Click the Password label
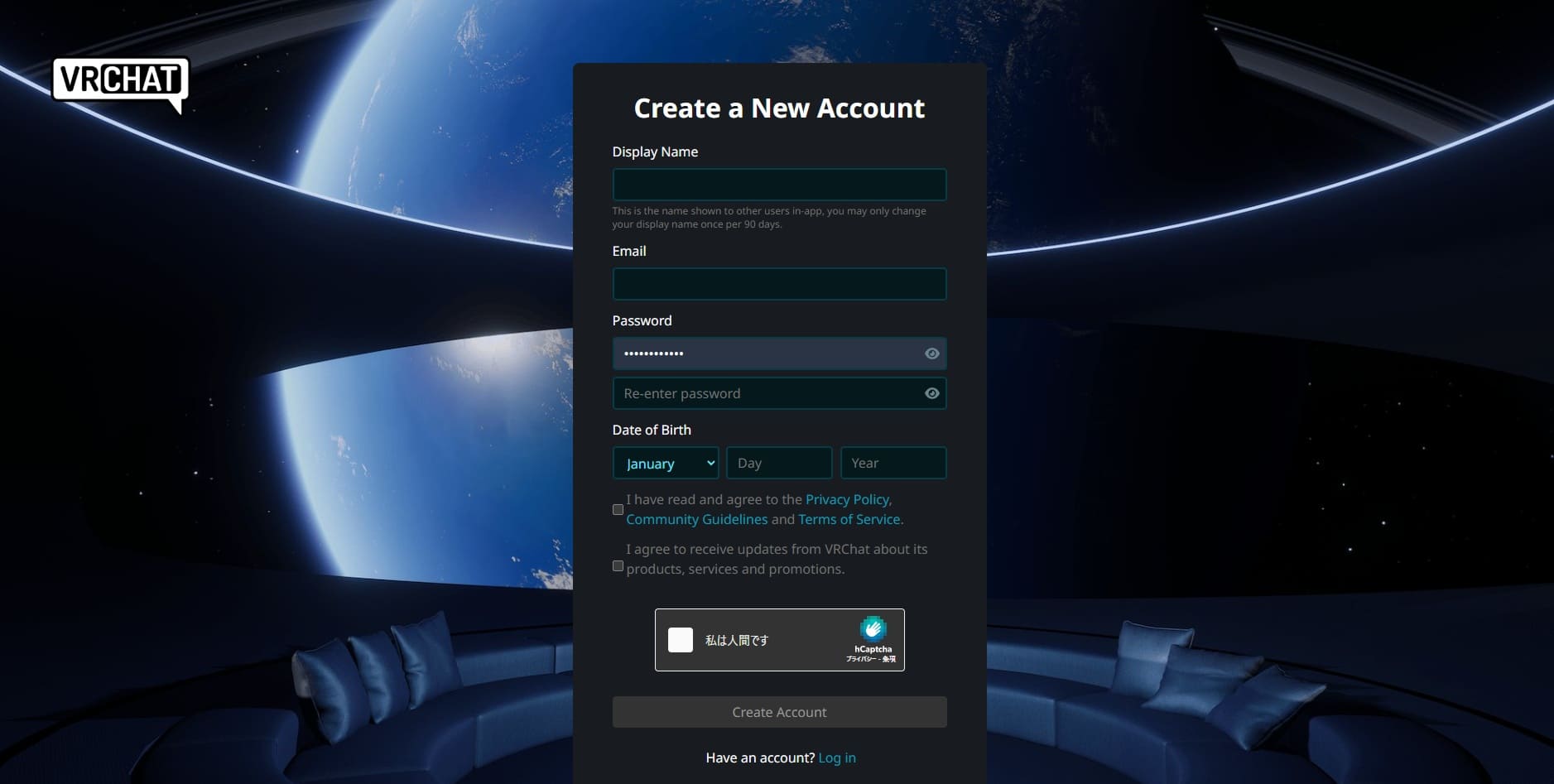1554x784 pixels. [642, 320]
